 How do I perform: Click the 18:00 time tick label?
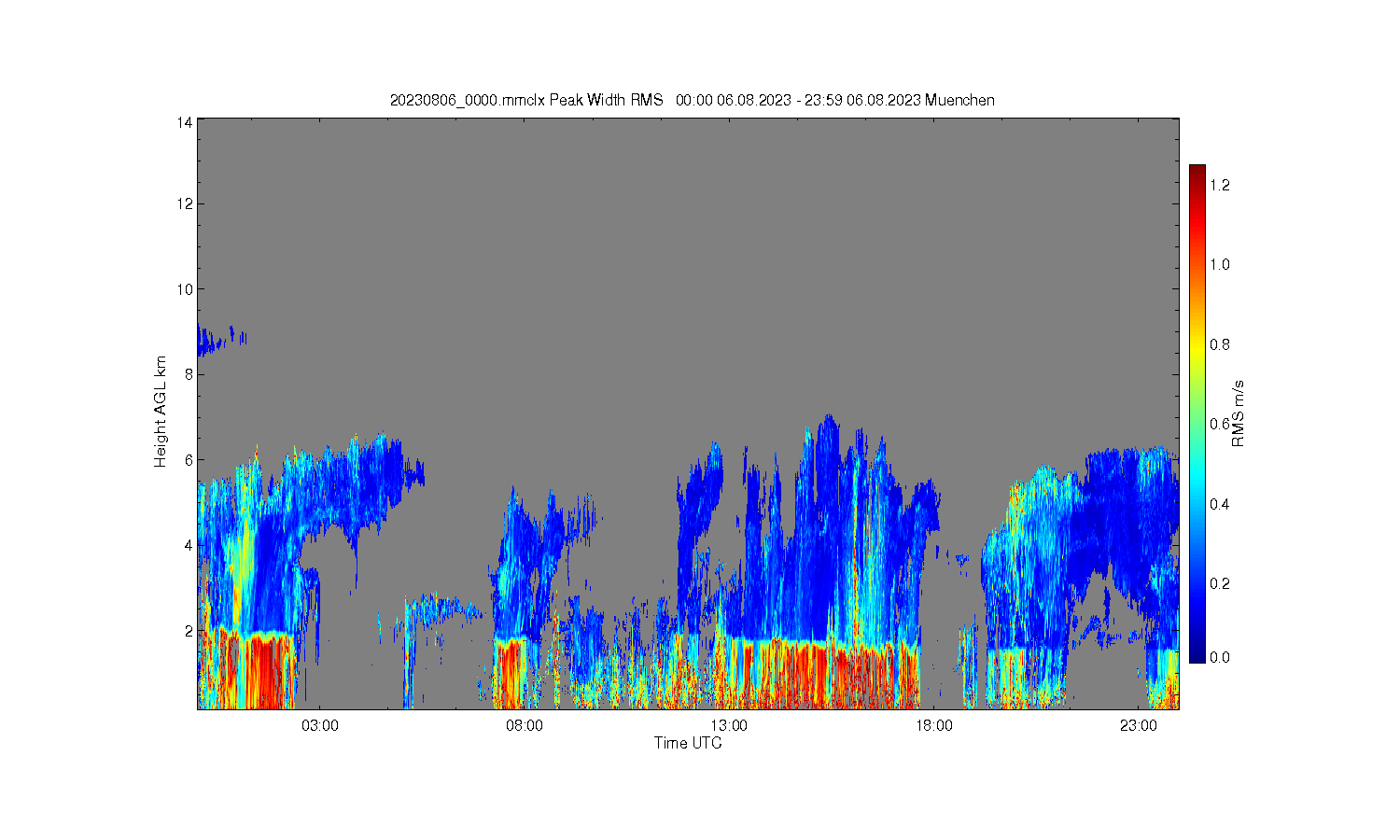(x=934, y=725)
